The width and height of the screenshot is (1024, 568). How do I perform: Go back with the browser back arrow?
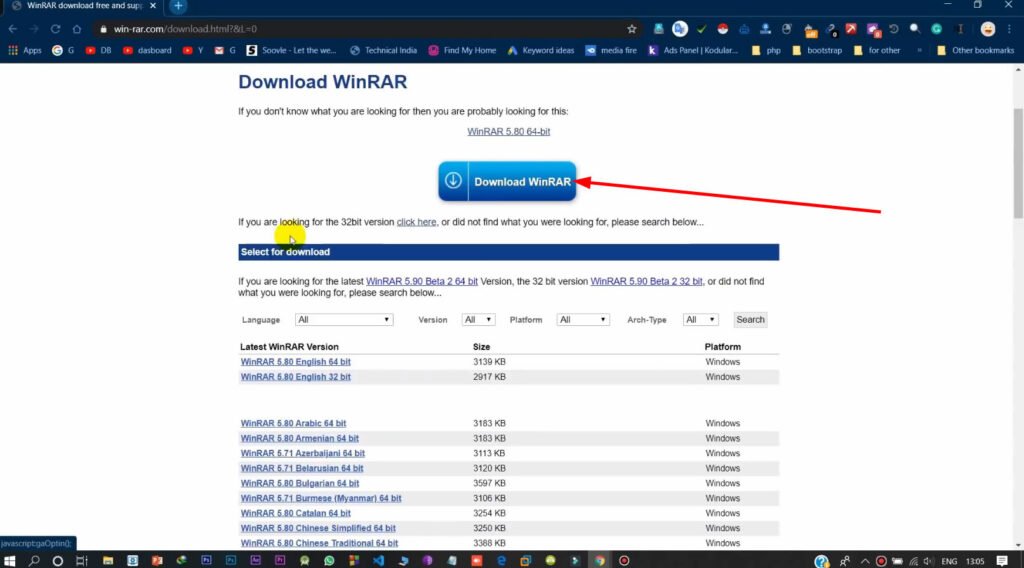13,29
